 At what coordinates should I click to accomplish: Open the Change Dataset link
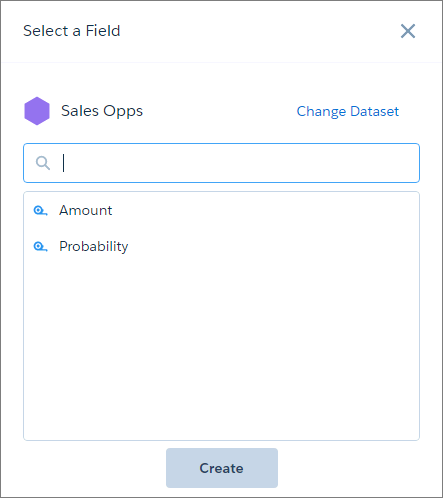coord(348,111)
